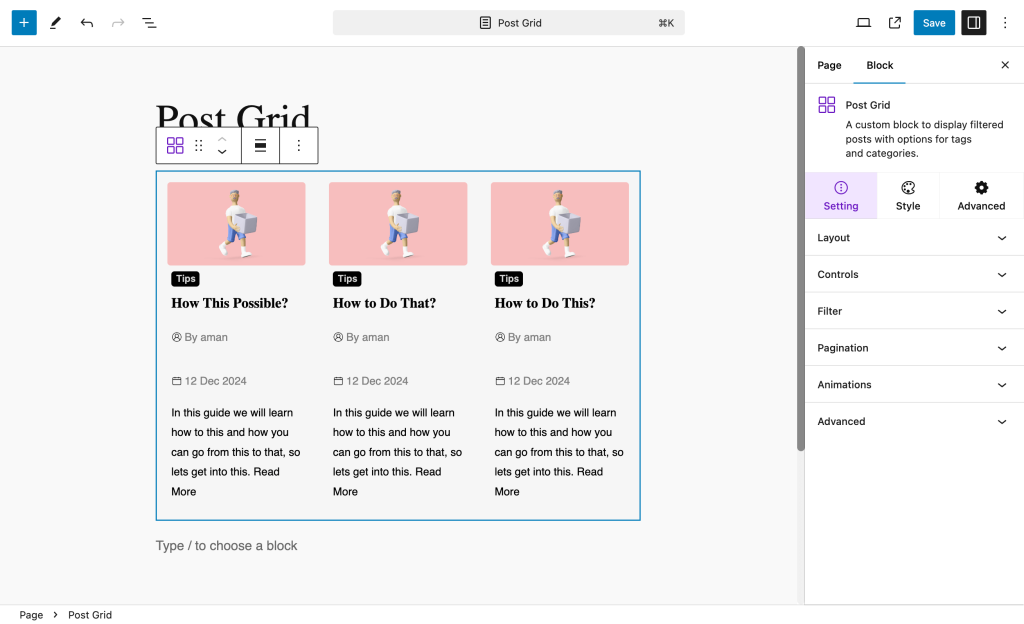Screen dimensions: 1024x624
Task: Click the Save button
Action: pos(933,22)
